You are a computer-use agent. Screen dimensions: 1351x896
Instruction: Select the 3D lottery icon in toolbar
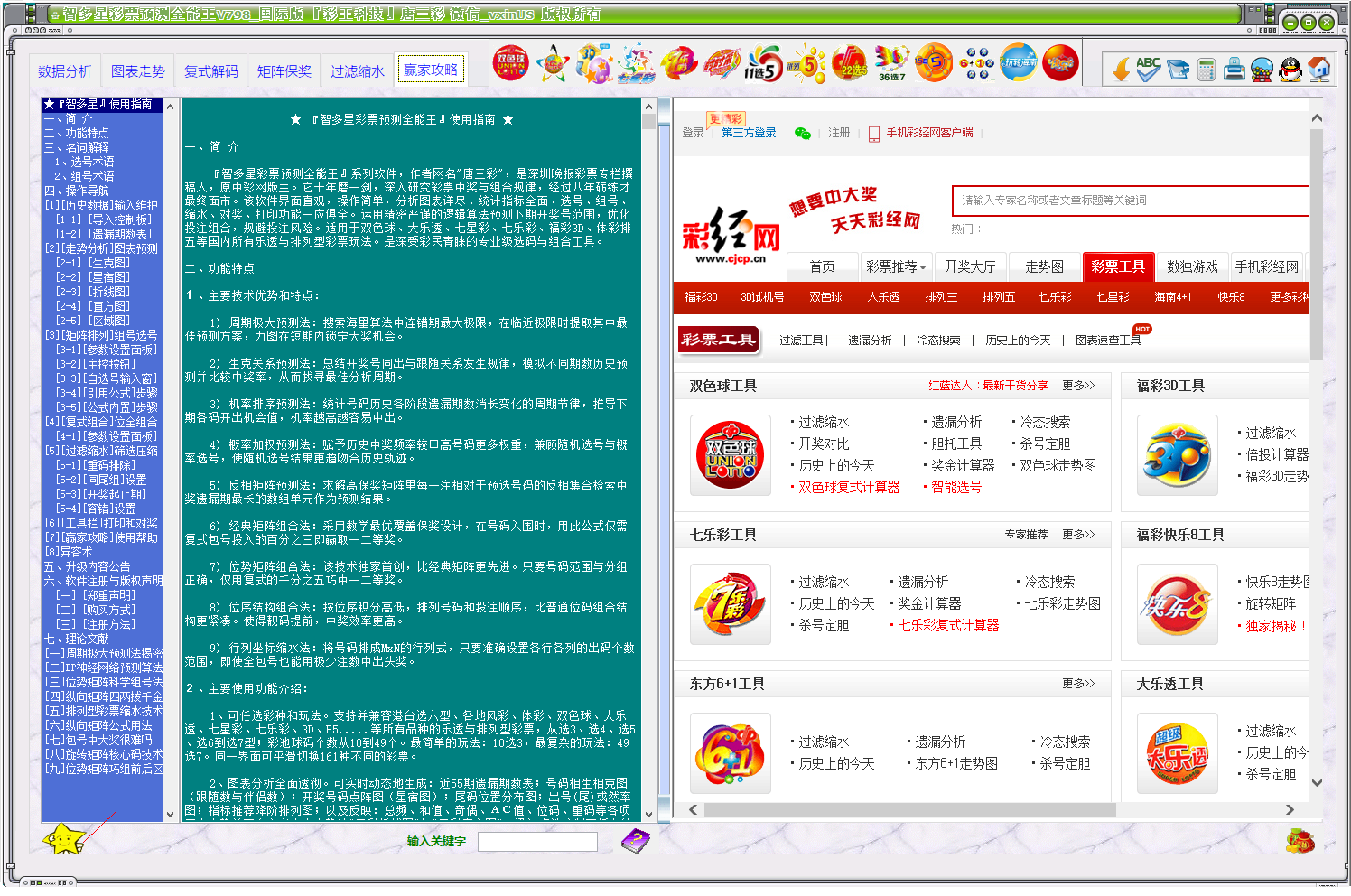coord(594,63)
